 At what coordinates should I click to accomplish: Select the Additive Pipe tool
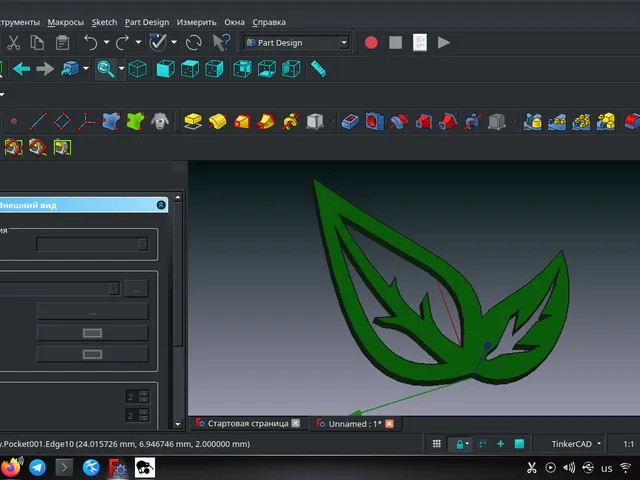tap(266, 121)
